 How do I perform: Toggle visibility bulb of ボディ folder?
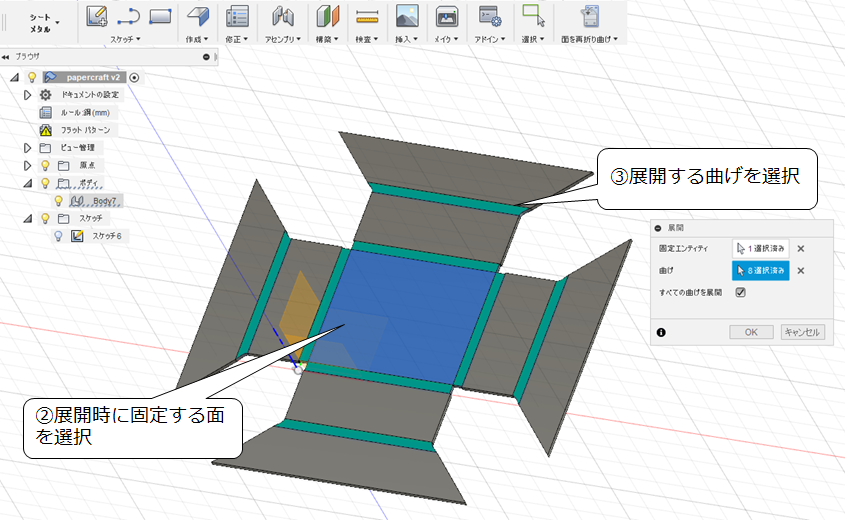tap(45, 183)
